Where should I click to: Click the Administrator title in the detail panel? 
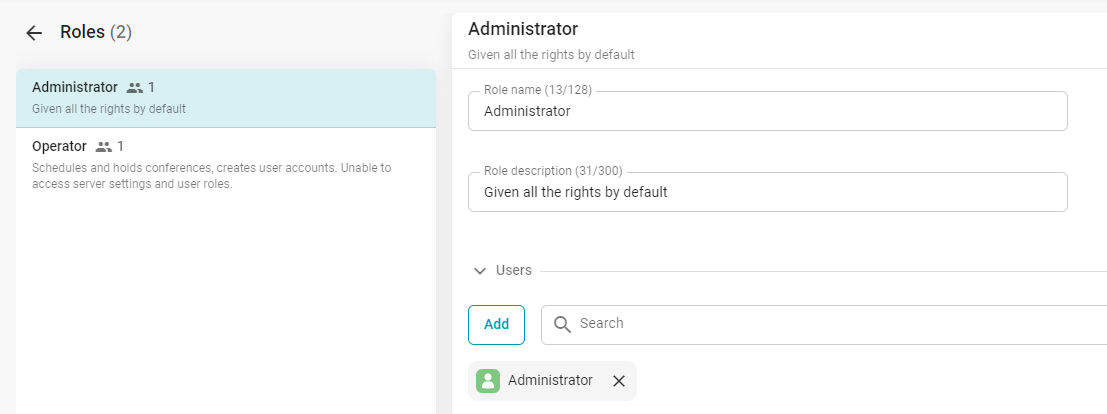point(523,29)
